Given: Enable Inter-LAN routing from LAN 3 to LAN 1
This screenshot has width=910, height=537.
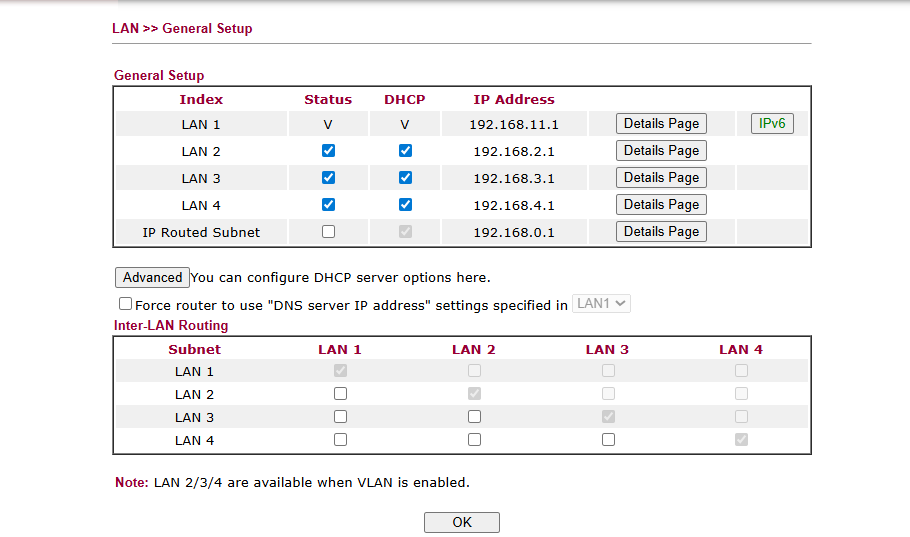Looking at the screenshot, I should 341,417.
